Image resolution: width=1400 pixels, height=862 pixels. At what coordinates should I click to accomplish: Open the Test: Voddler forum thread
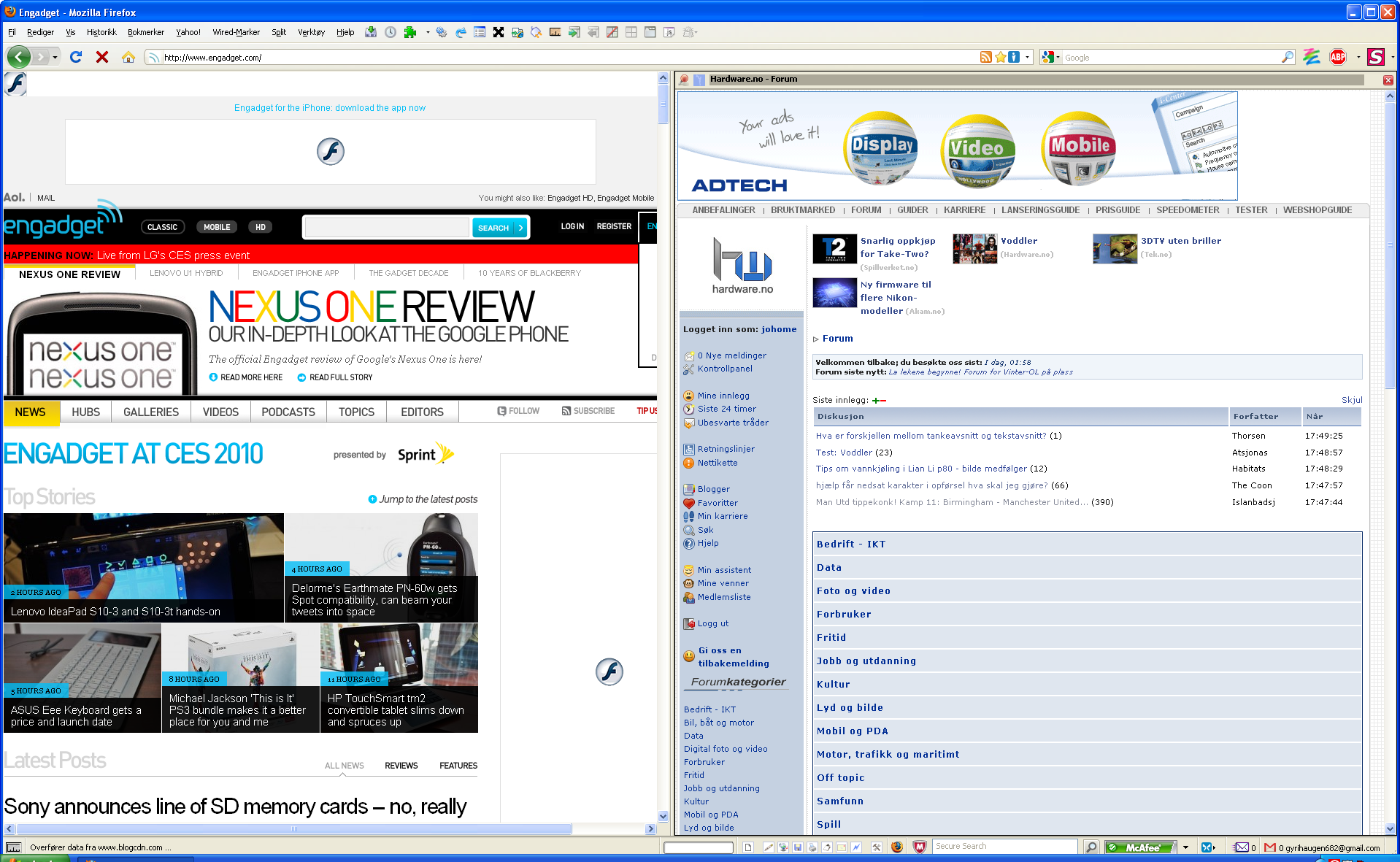[x=845, y=453]
